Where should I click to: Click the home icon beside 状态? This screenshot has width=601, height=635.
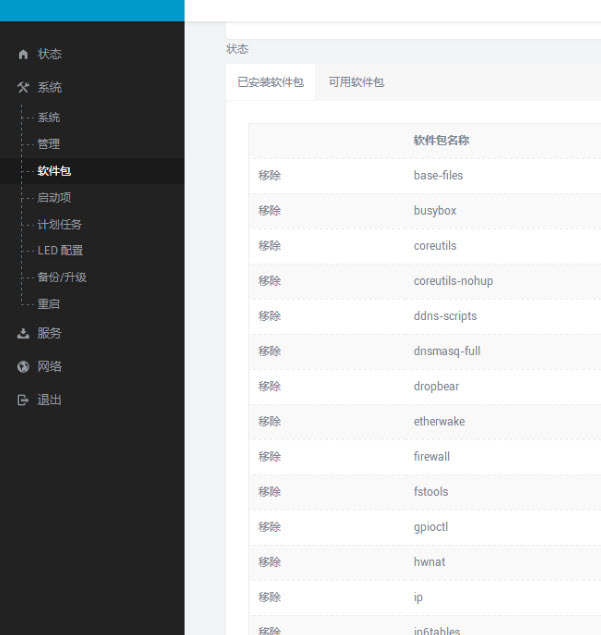[x=23, y=54]
